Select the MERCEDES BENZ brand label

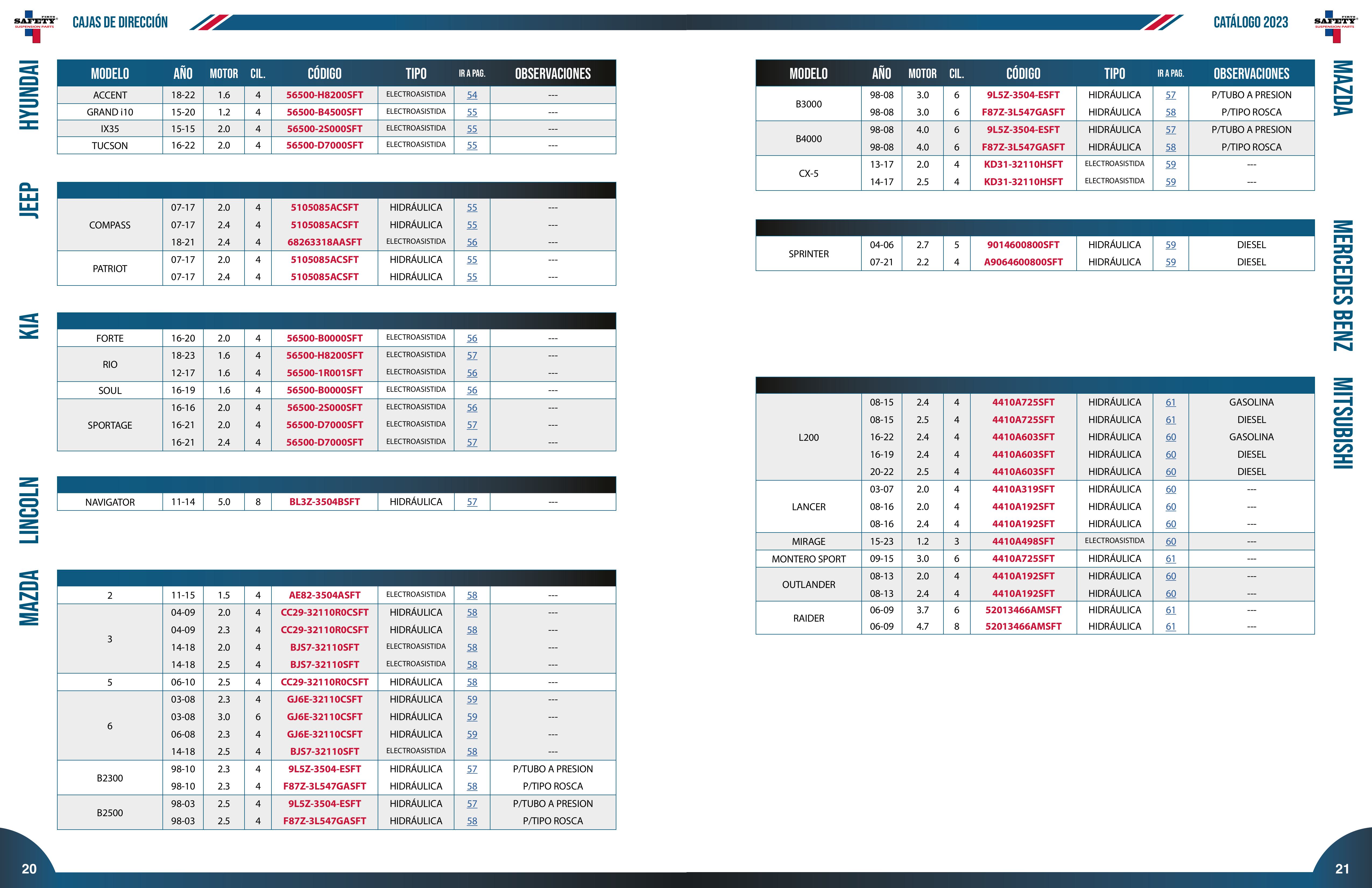[x=1343, y=286]
